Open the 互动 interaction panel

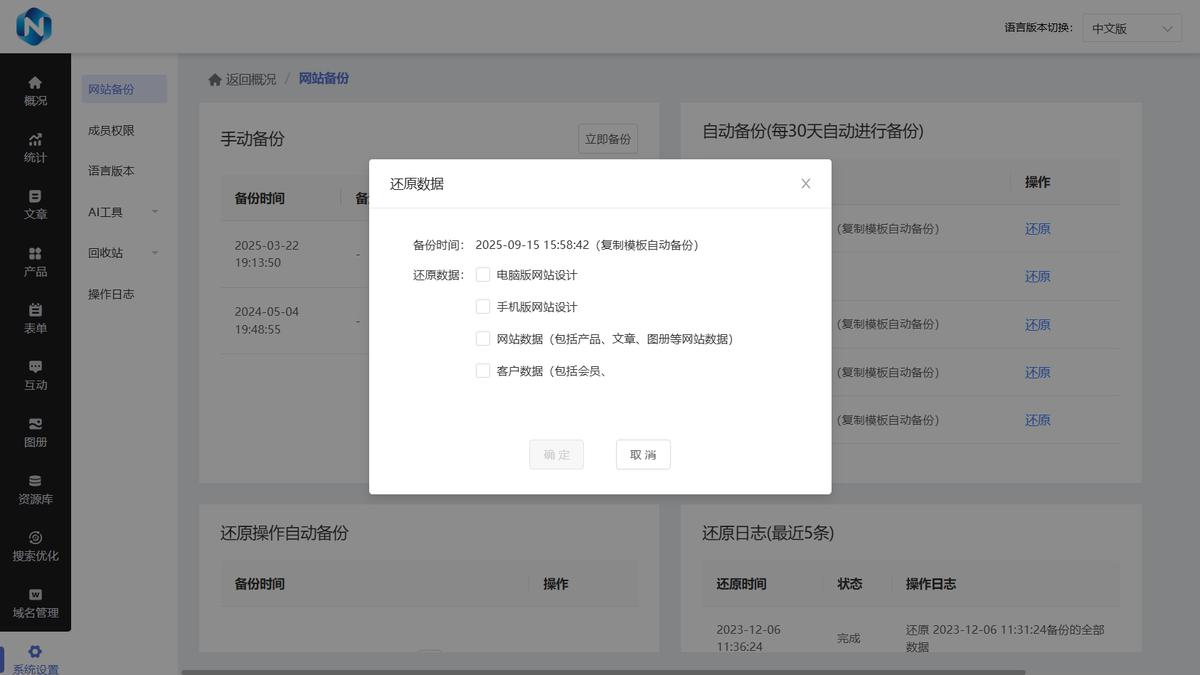click(x=35, y=375)
